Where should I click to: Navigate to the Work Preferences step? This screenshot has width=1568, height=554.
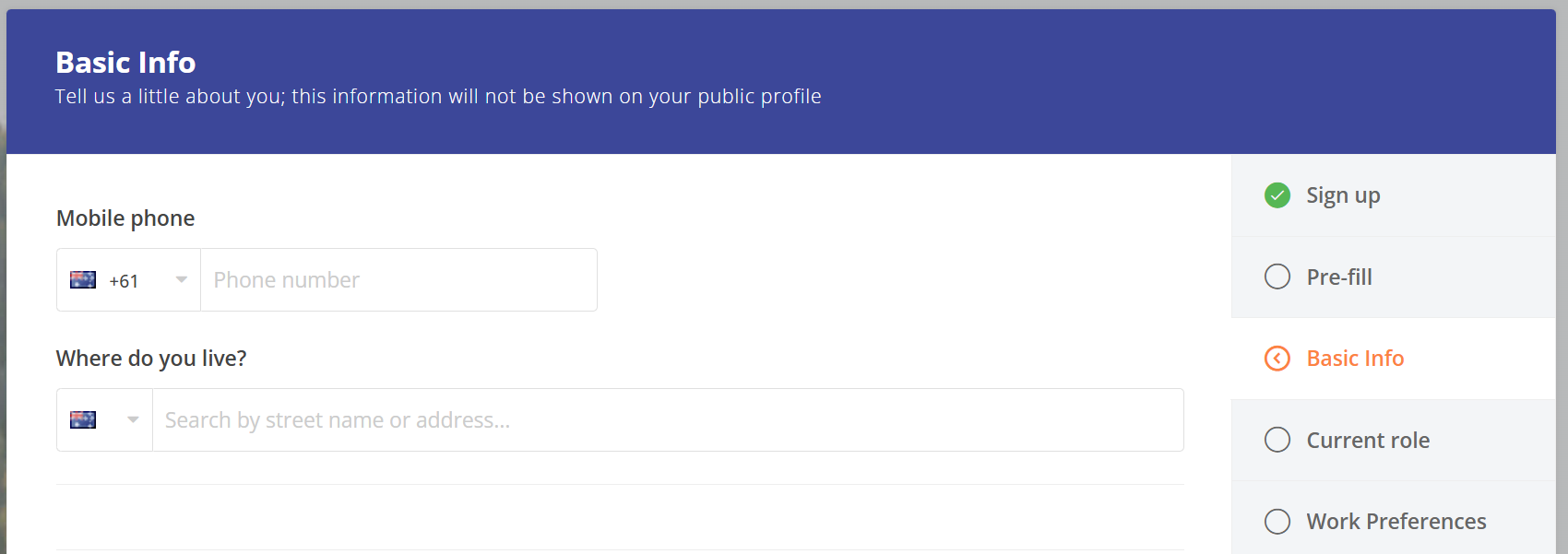[x=1396, y=522]
